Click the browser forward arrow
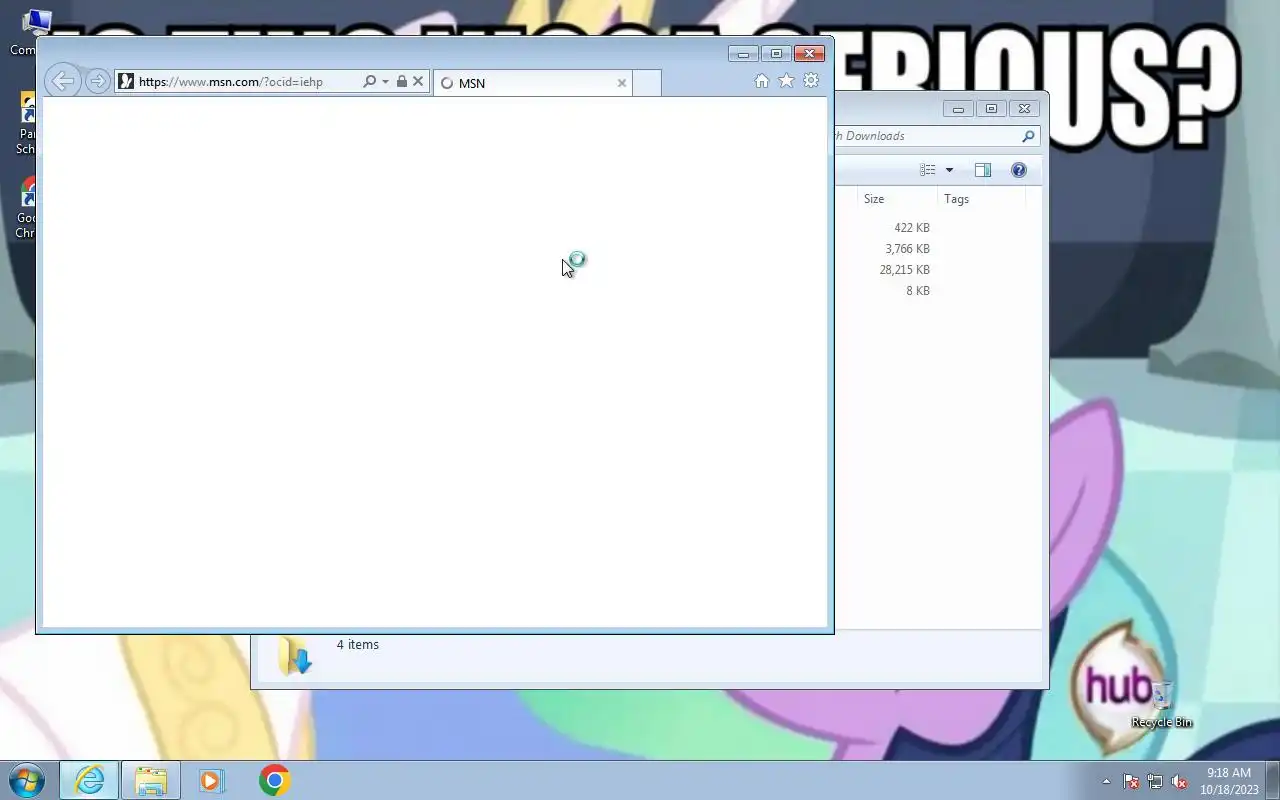 pos(97,81)
